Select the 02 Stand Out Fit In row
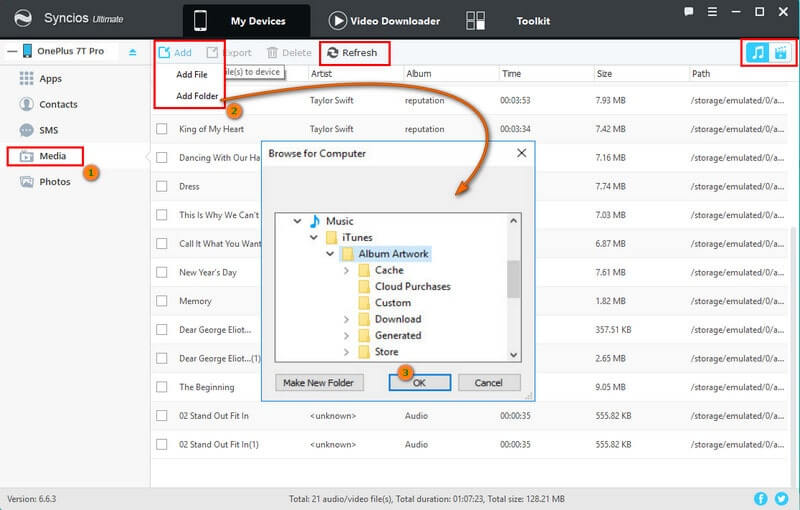Screen dimensions: 800x510 click(470, 416)
